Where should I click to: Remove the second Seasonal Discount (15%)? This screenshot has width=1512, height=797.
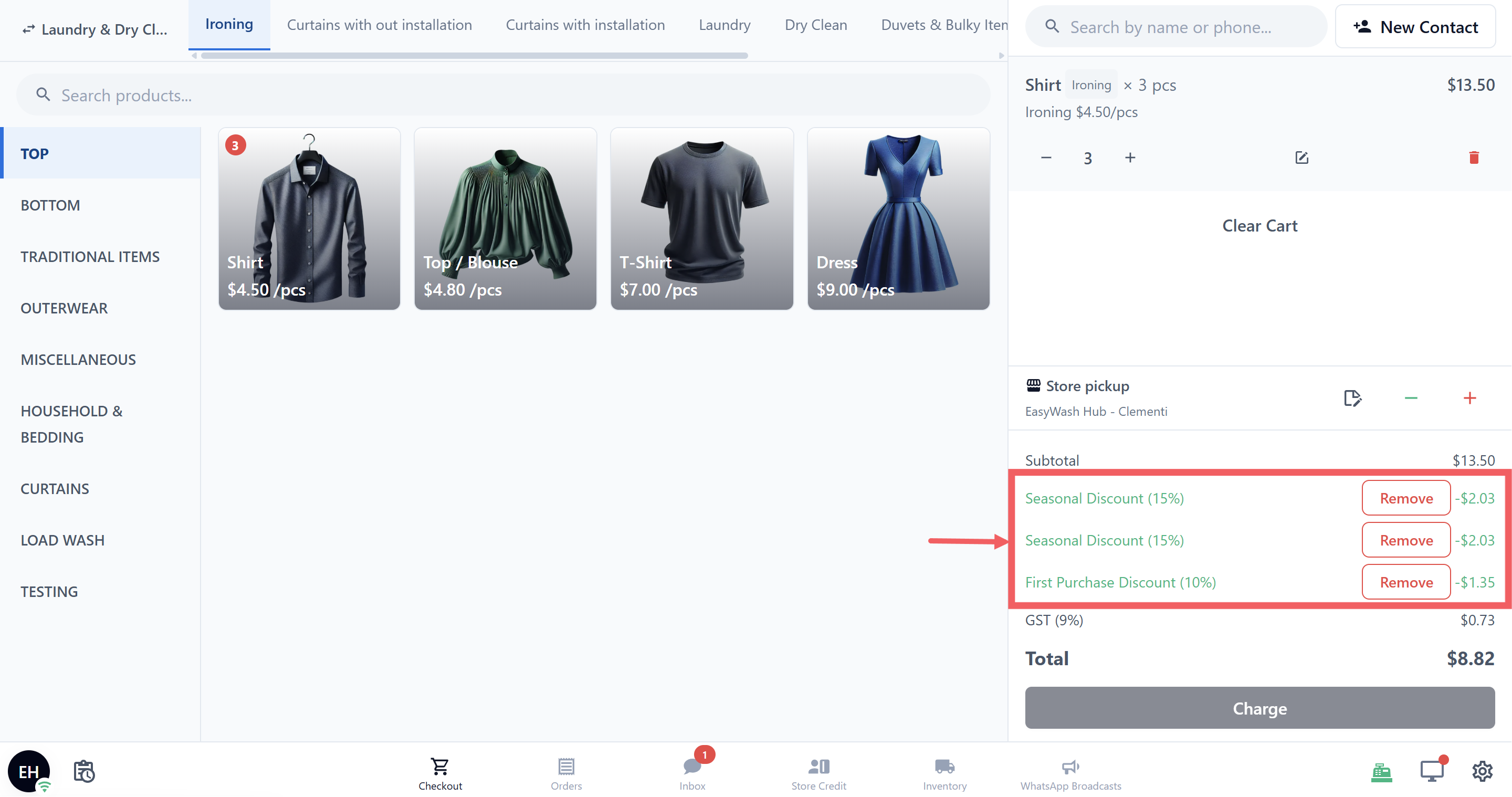pyautogui.click(x=1406, y=541)
